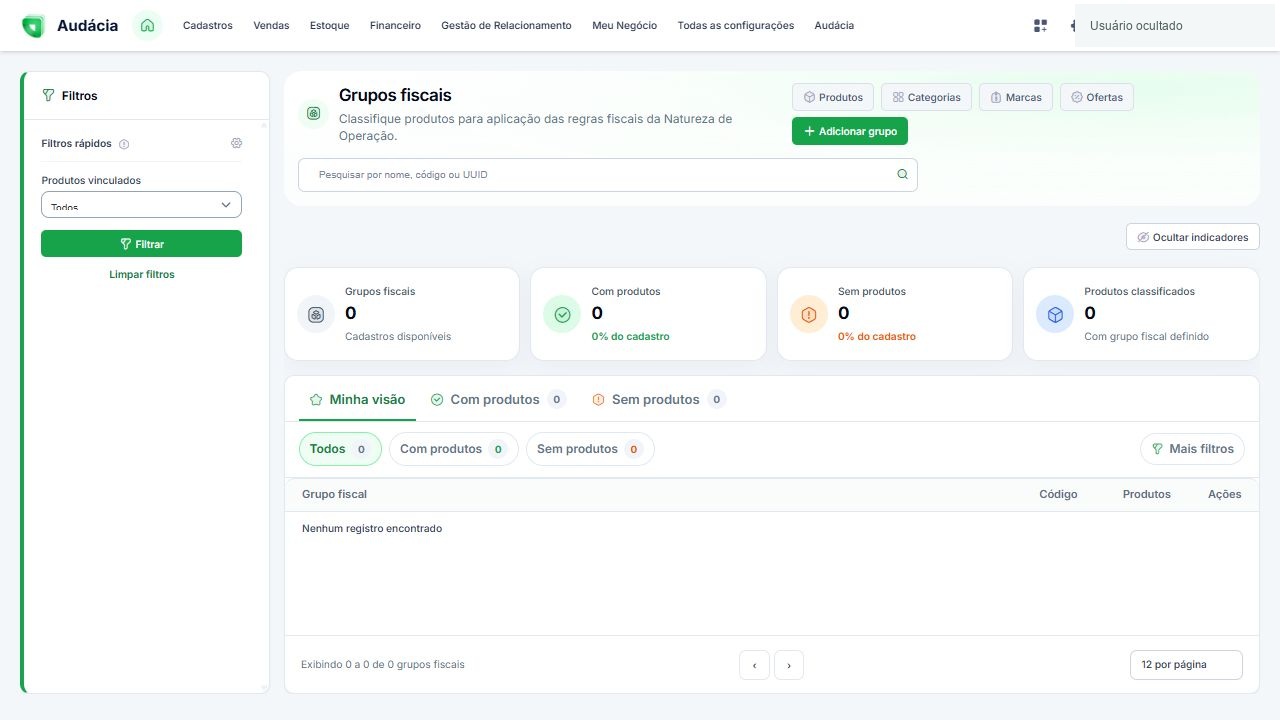Go to previous page arrow
The width and height of the screenshot is (1280, 720).
pyautogui.click(x=754, y=665)
